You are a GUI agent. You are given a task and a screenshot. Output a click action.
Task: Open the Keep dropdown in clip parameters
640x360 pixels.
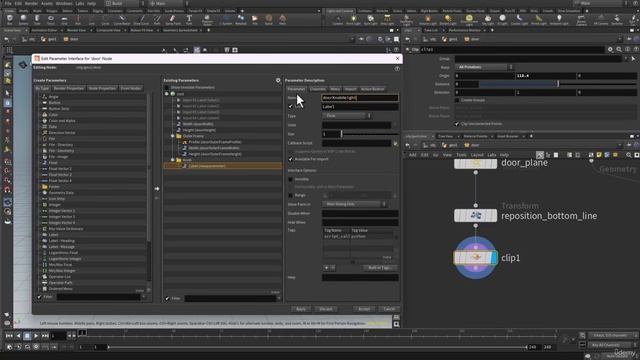[x=484, y=67]
